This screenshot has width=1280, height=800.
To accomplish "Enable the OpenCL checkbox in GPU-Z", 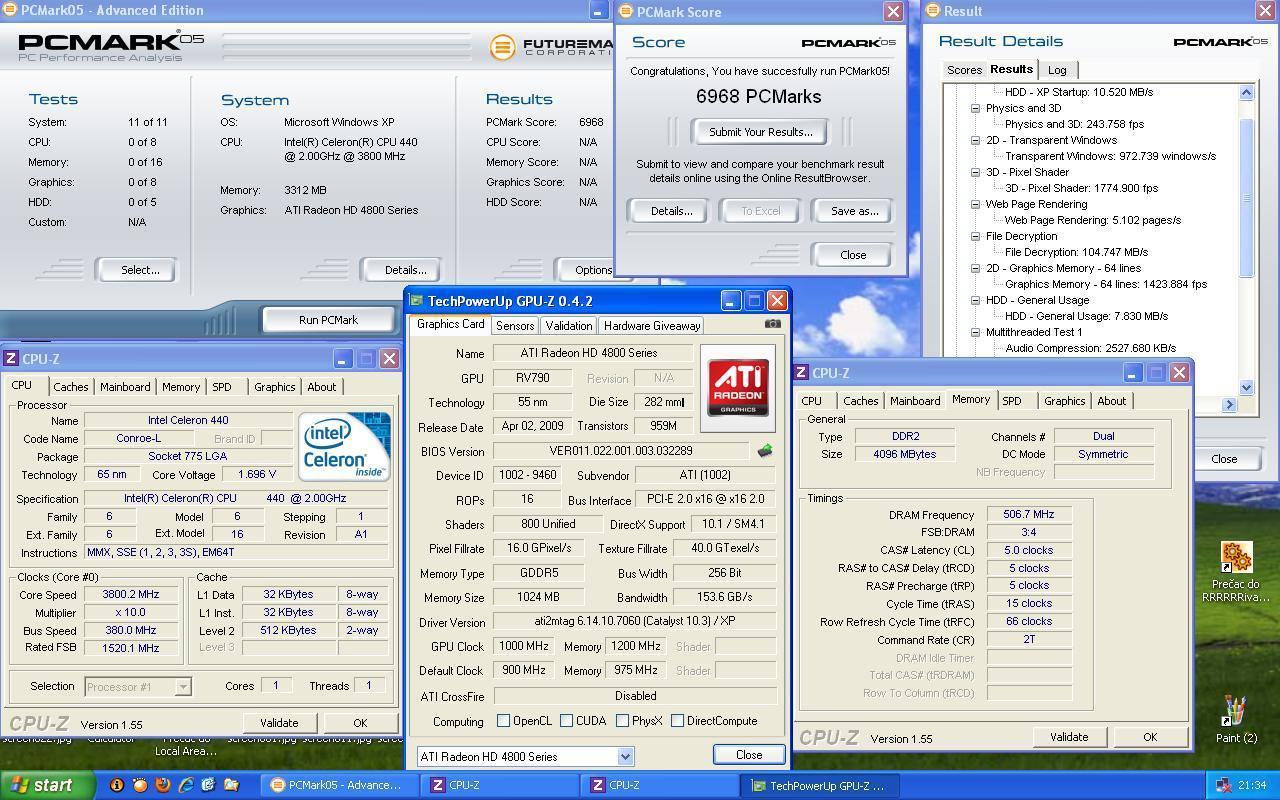I will 503,720.
